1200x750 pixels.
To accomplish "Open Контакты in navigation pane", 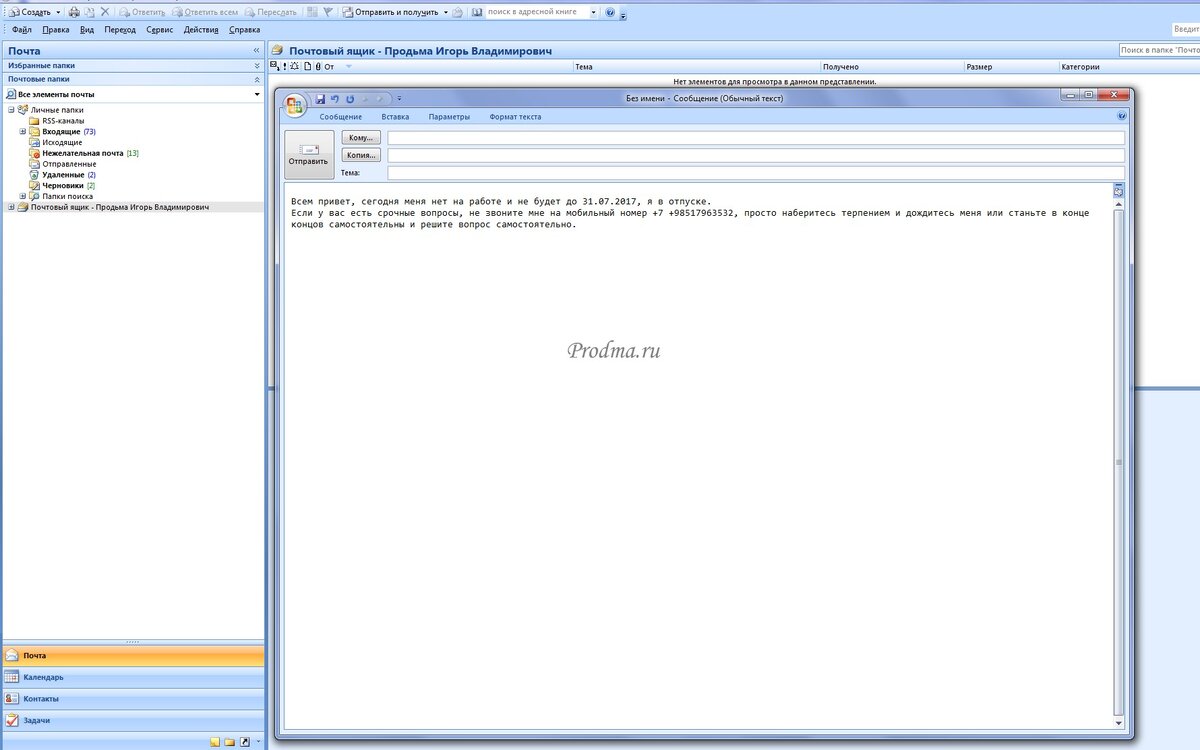I will click(133, 699).
